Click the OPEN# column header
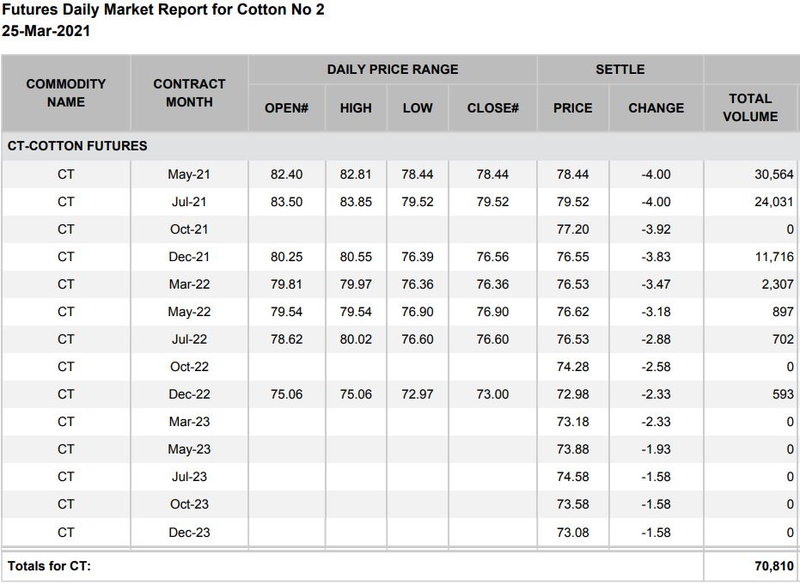 (x=286, y=108)
